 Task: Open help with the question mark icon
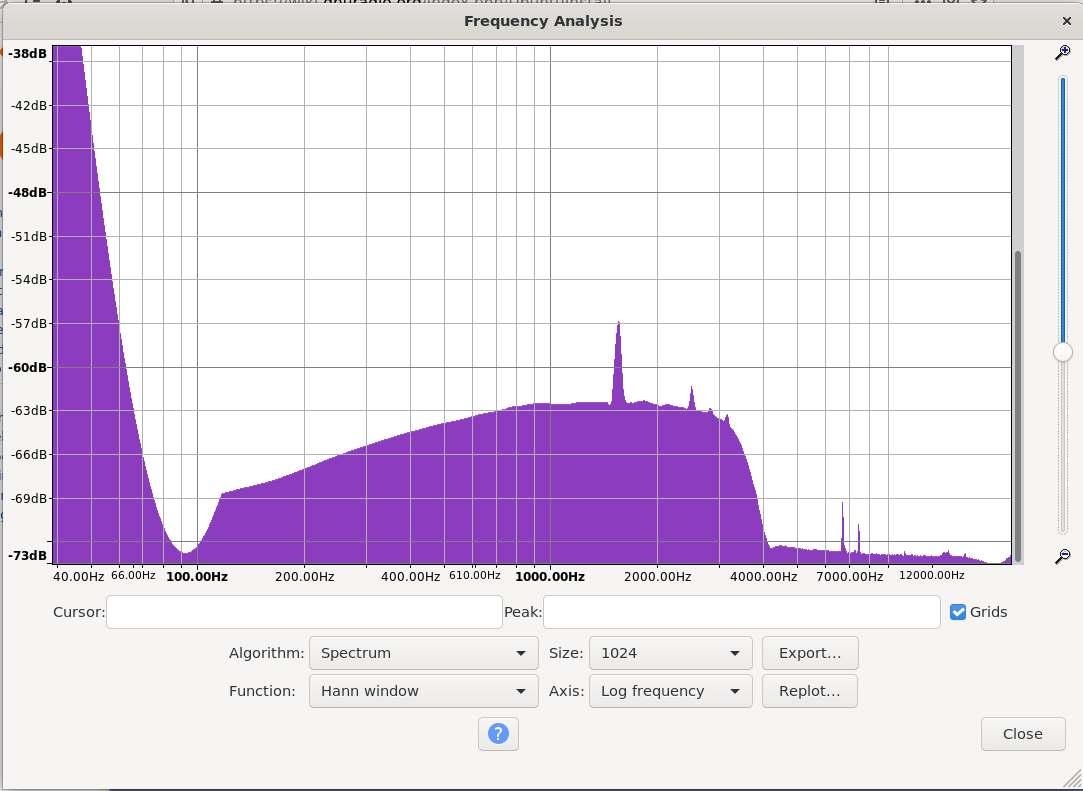[x=498, y=734]
